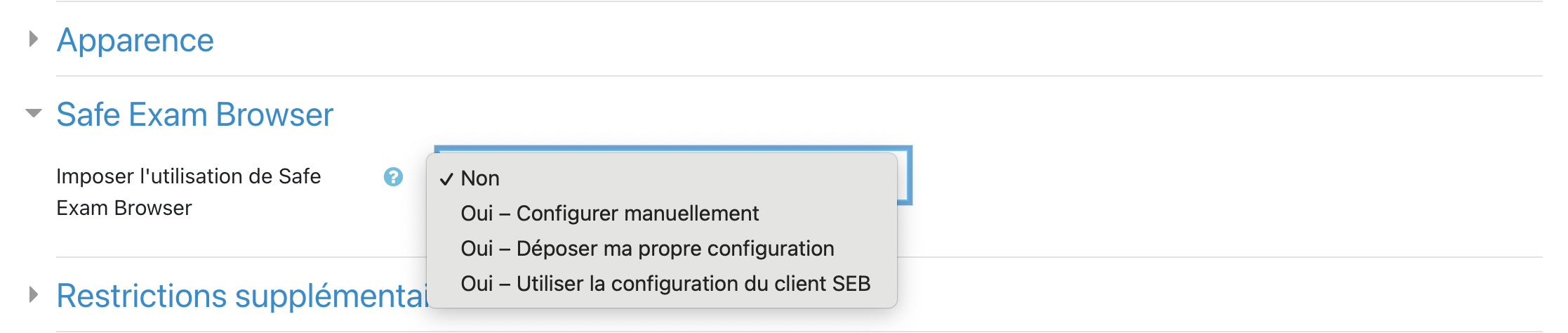Choose "Oui – Configurer manuellement"
The image size is (1568, 333).
(609, 214)
